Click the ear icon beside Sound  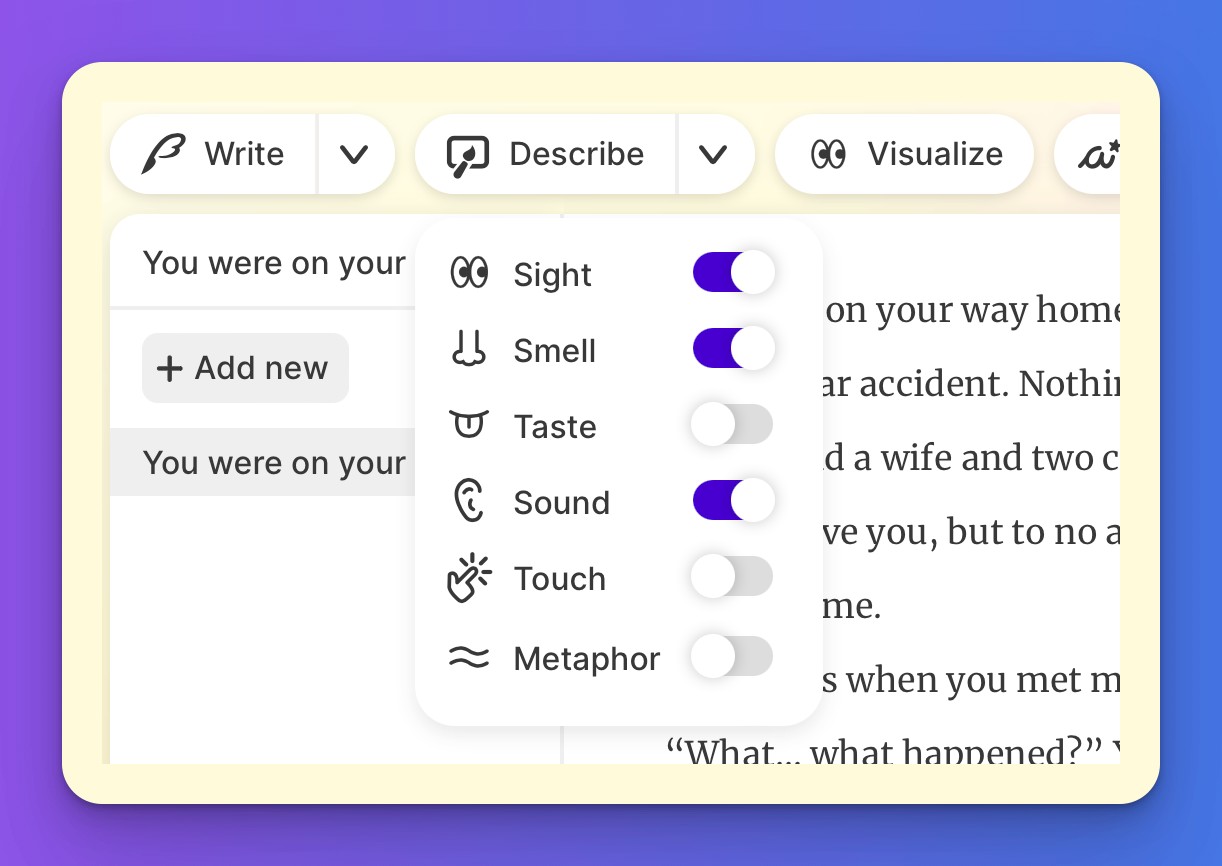pyautogui.click(x=468, y=502)
